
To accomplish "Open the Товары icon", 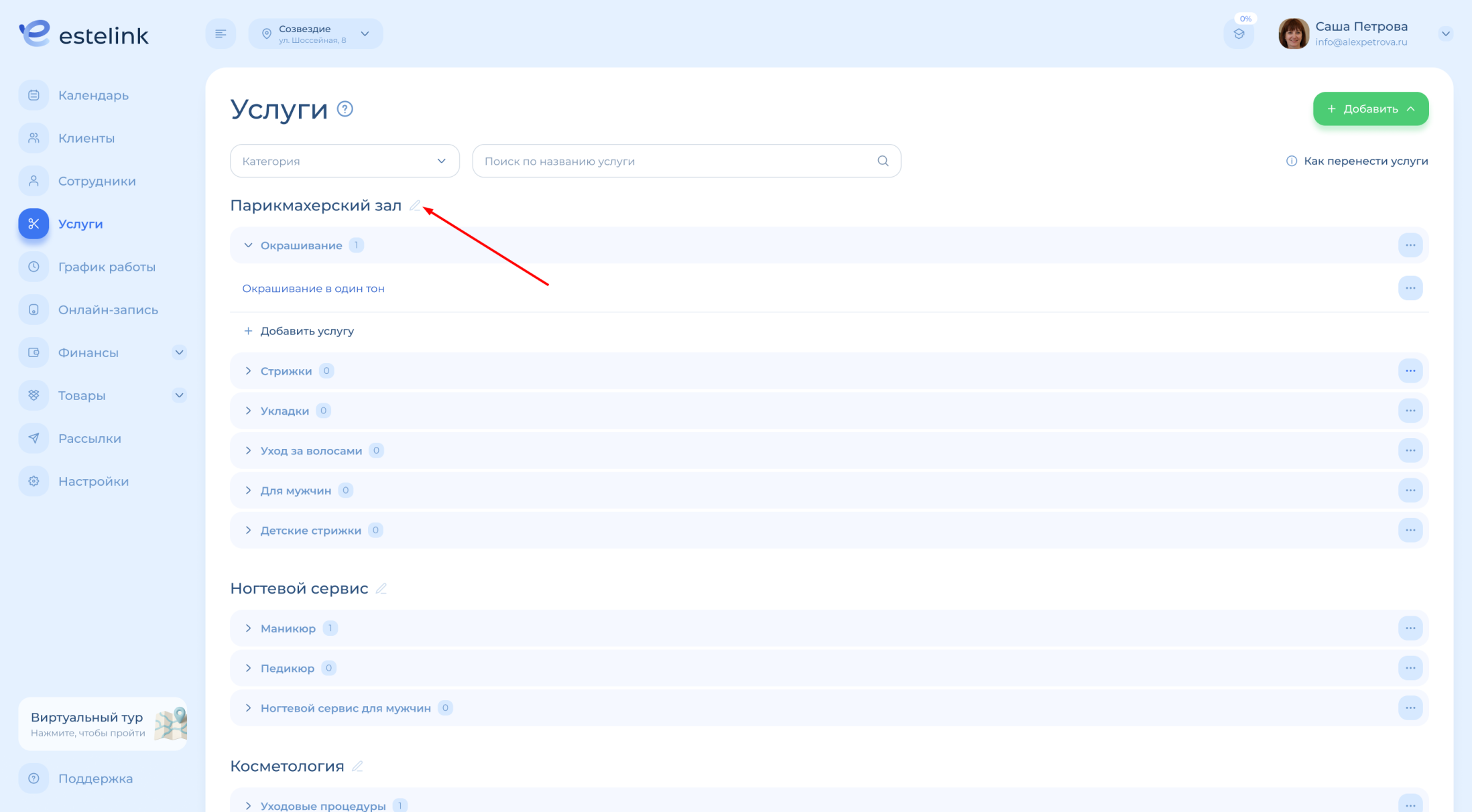I will 34,395.
